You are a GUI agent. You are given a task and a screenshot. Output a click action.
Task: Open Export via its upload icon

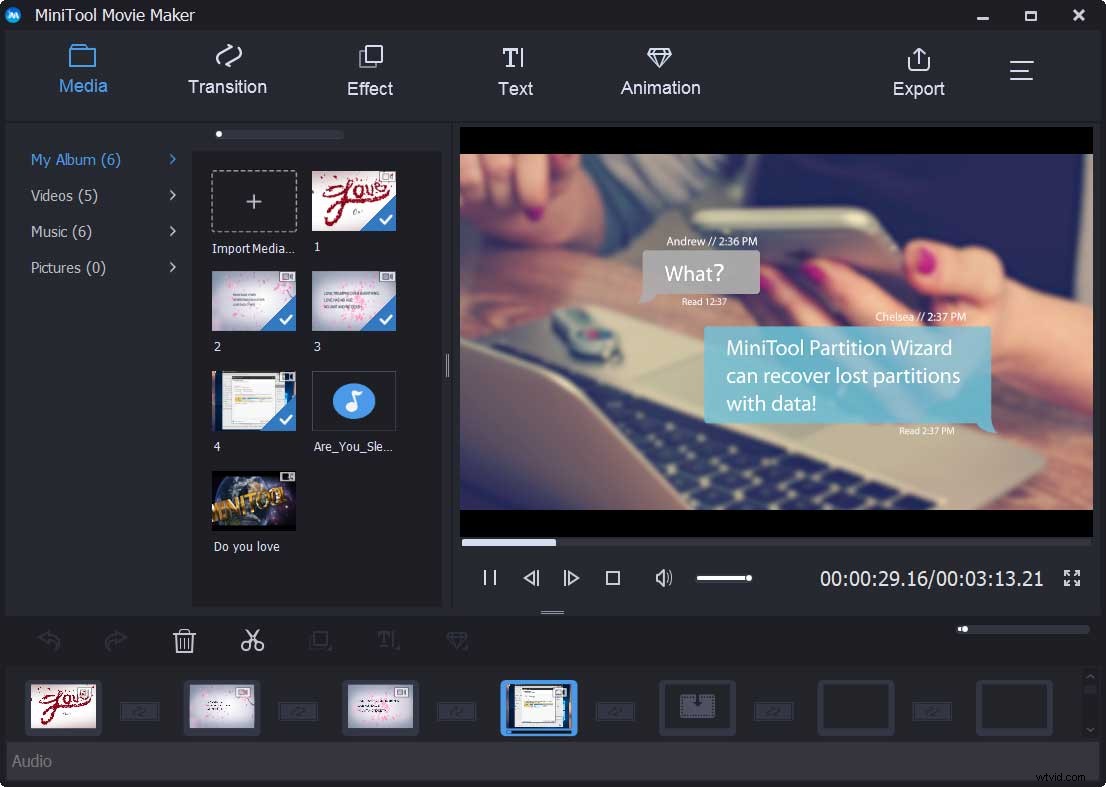(918, 60)
